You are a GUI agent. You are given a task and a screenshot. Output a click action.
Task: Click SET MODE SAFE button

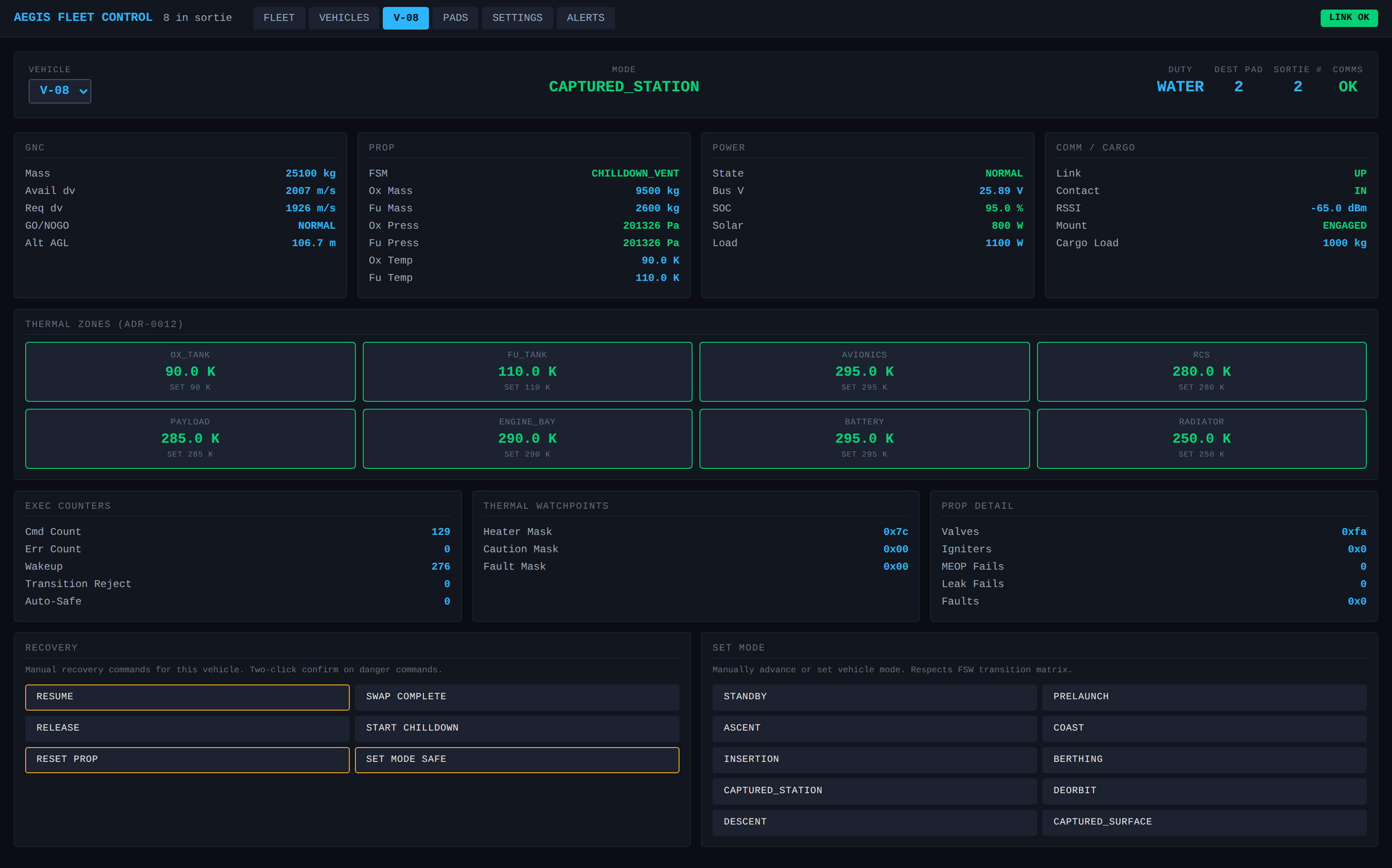pos(517,760)
